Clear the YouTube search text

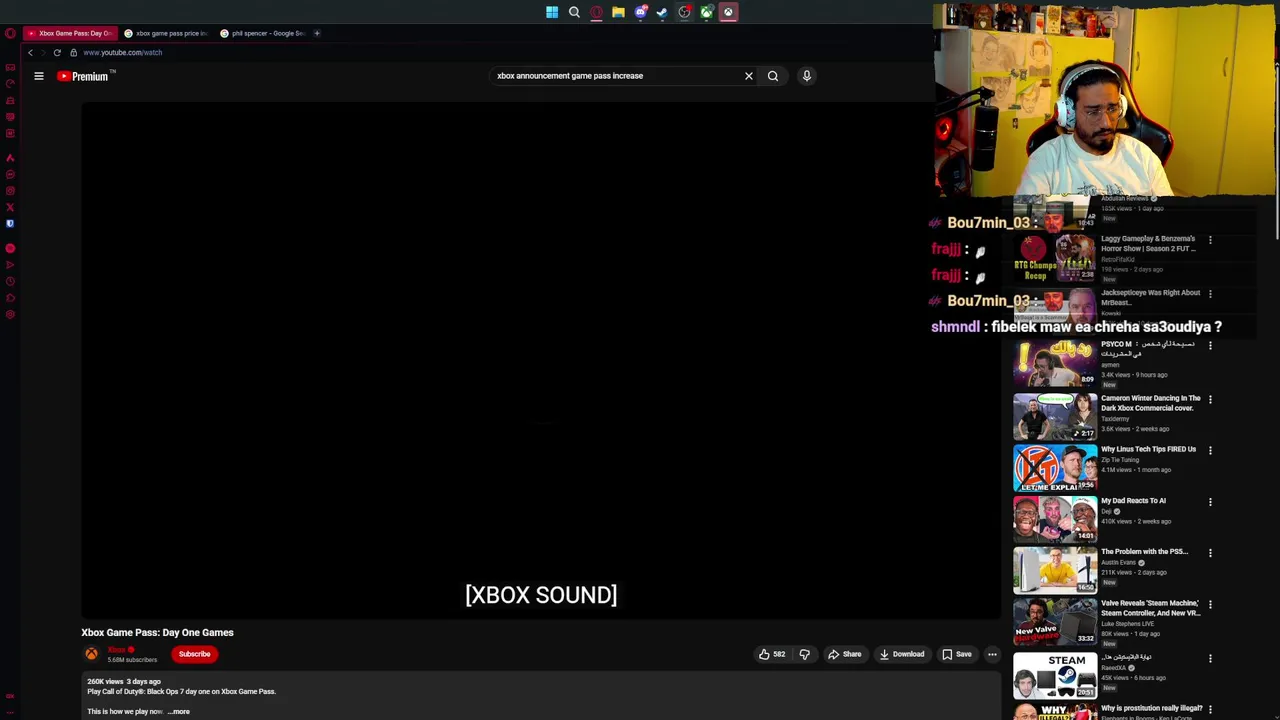pos(748,76)
